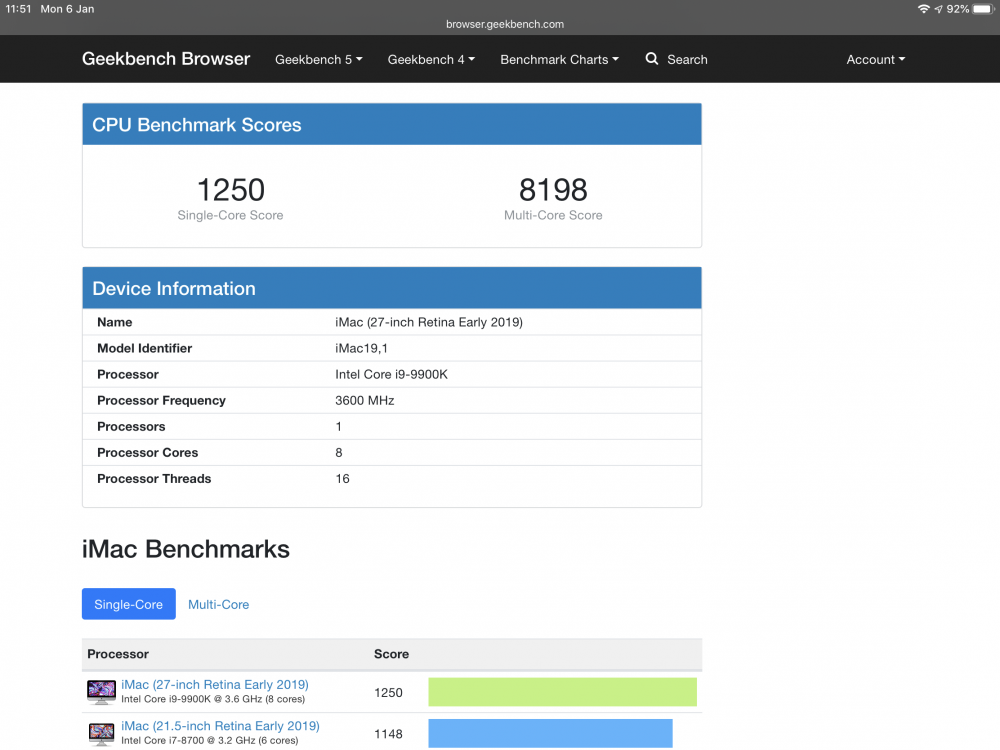Image resolution: width=1000 pixels, height=750 pixels.
Task: Click the blue 1148 score bar
Action: click(x=550, y=733)
